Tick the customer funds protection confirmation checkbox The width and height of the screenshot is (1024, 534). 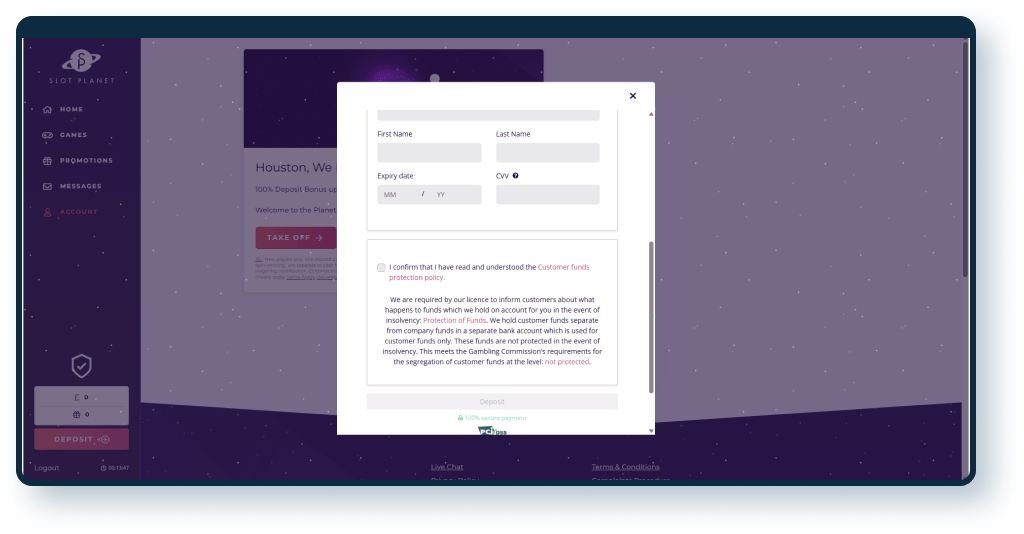pos(381,268)
